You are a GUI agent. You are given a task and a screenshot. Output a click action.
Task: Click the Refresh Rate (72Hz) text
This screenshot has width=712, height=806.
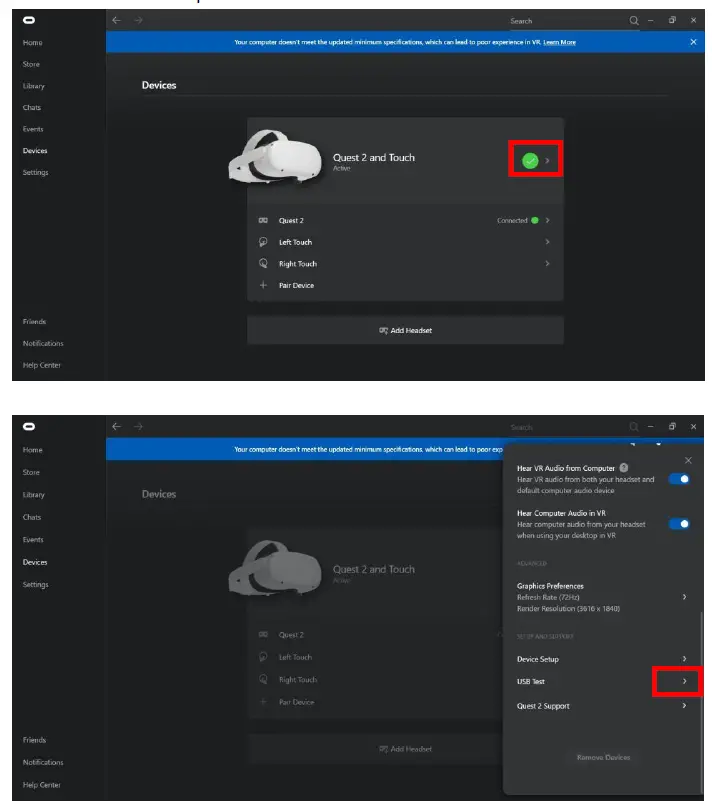[x=548, y=597]
